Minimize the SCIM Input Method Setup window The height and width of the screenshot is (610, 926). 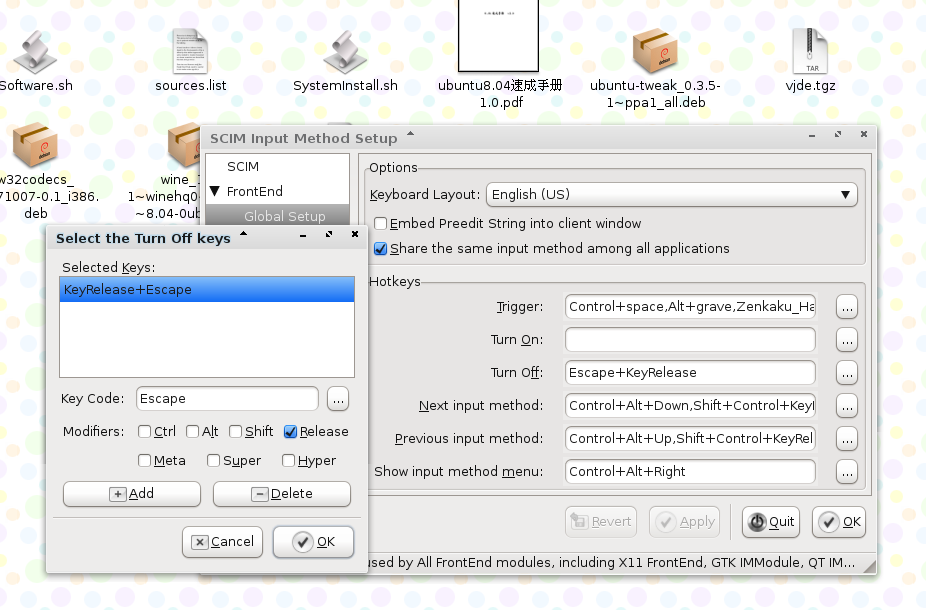pyautogui.click(x=812, y=136)
